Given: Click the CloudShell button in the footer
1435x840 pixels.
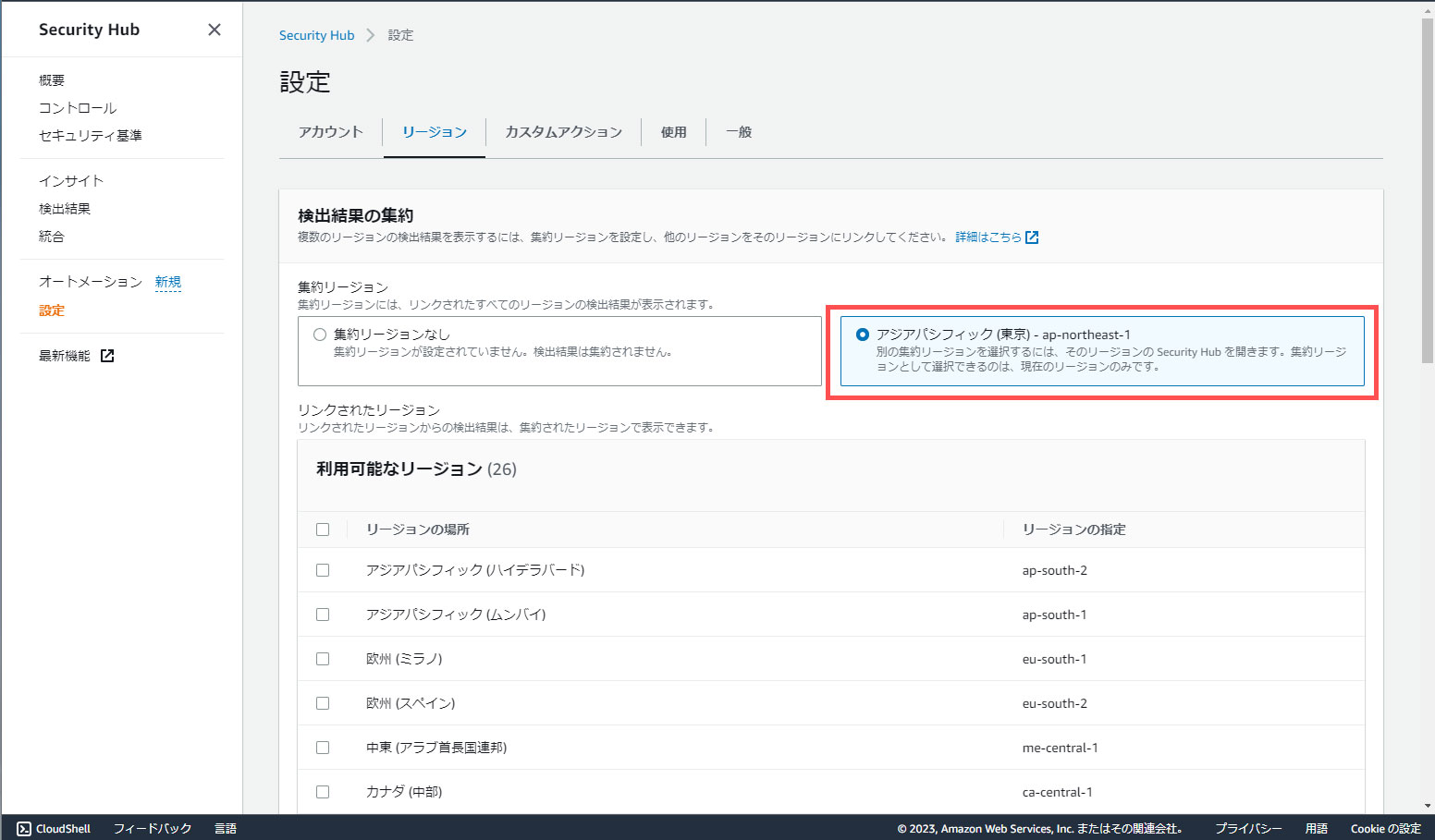Looking at the screenshot, I should [55, 829].
